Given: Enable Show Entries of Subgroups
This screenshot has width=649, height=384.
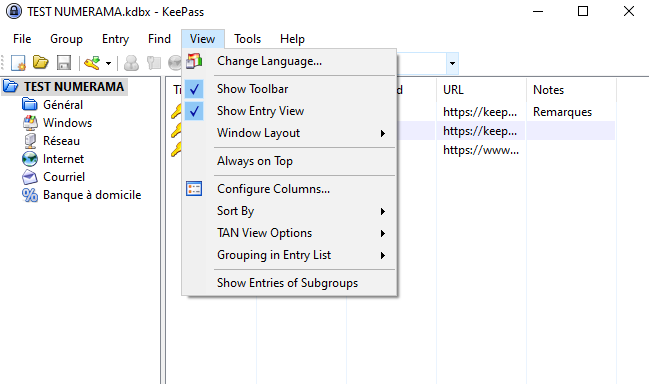Looking at the screenshot, I should coord(288,283).
